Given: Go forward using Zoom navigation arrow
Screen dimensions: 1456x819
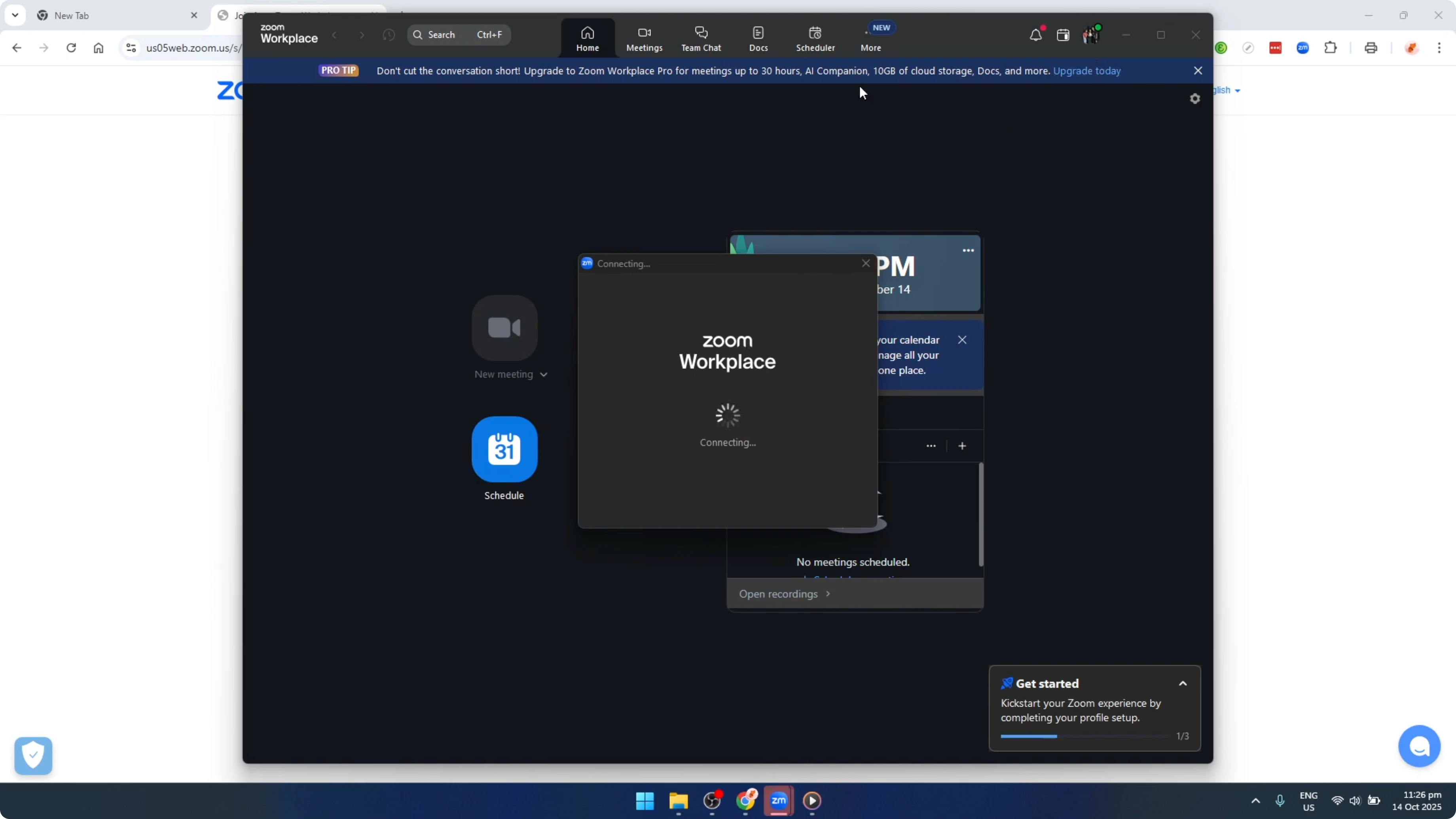Looking at the screenshot, I should click(362, 35).
